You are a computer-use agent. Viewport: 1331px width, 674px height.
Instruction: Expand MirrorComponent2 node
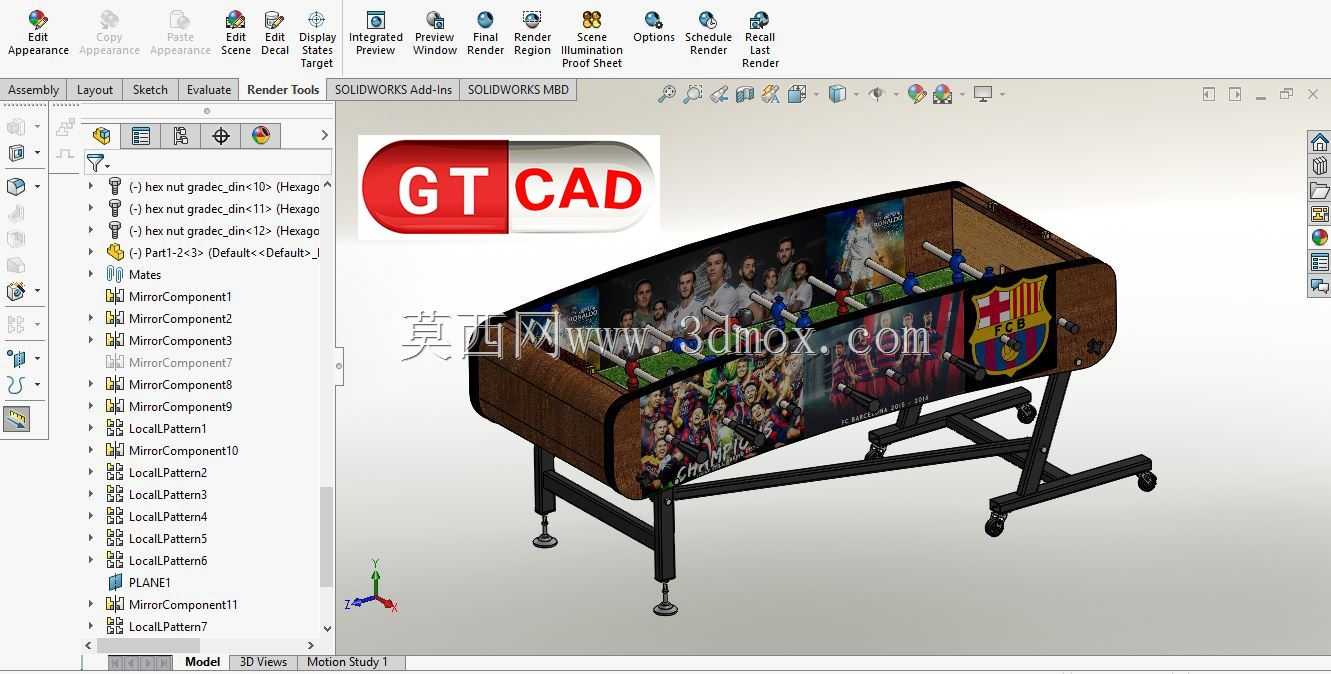(91, 318)
